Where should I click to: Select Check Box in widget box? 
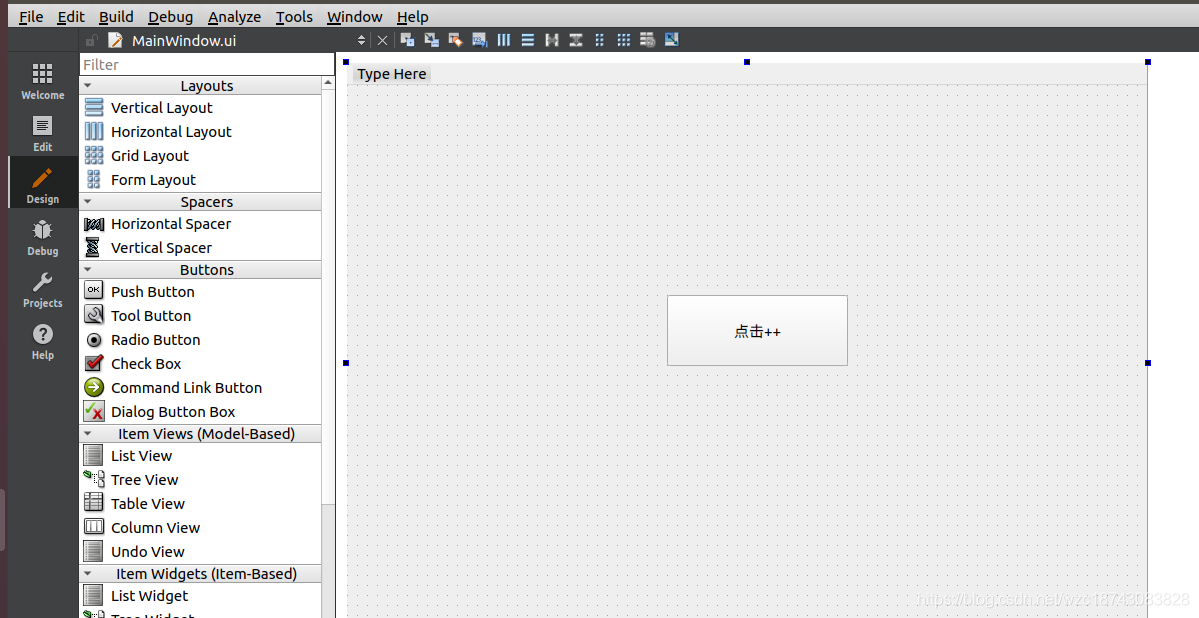pos(200,364)
